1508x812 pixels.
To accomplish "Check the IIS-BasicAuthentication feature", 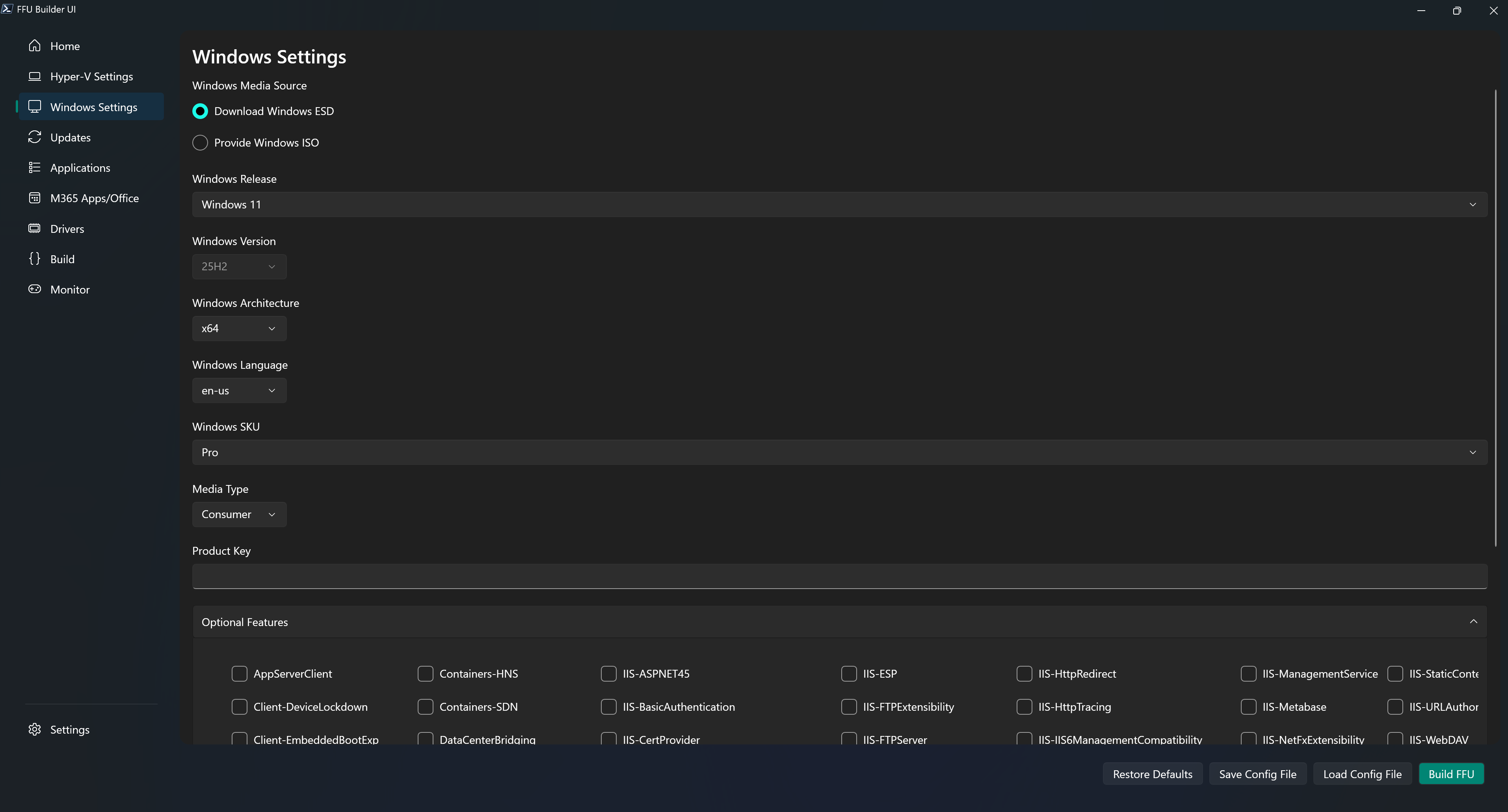I will click(609, 707).
